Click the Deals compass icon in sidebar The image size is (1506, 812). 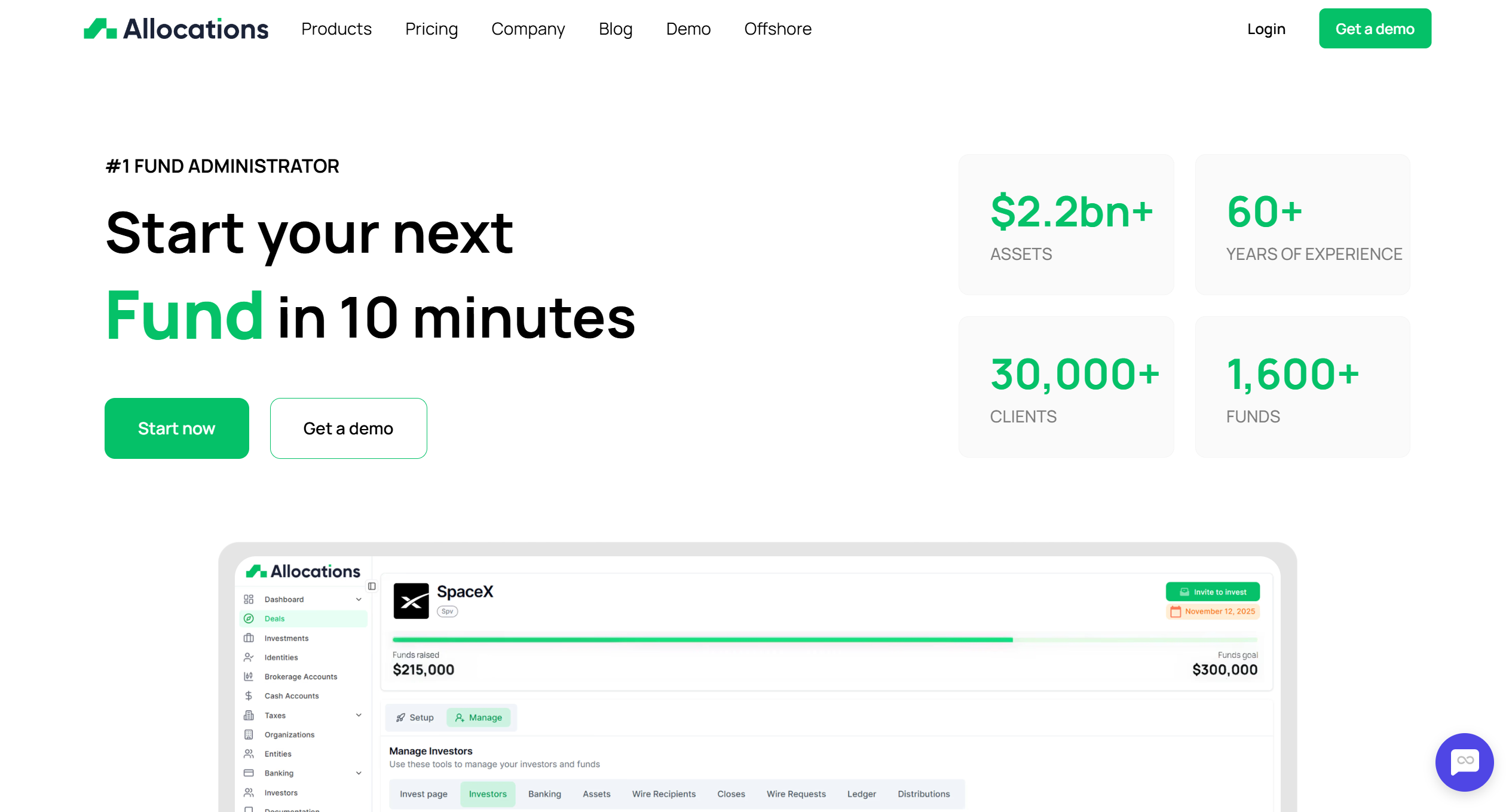coord(249,618)
